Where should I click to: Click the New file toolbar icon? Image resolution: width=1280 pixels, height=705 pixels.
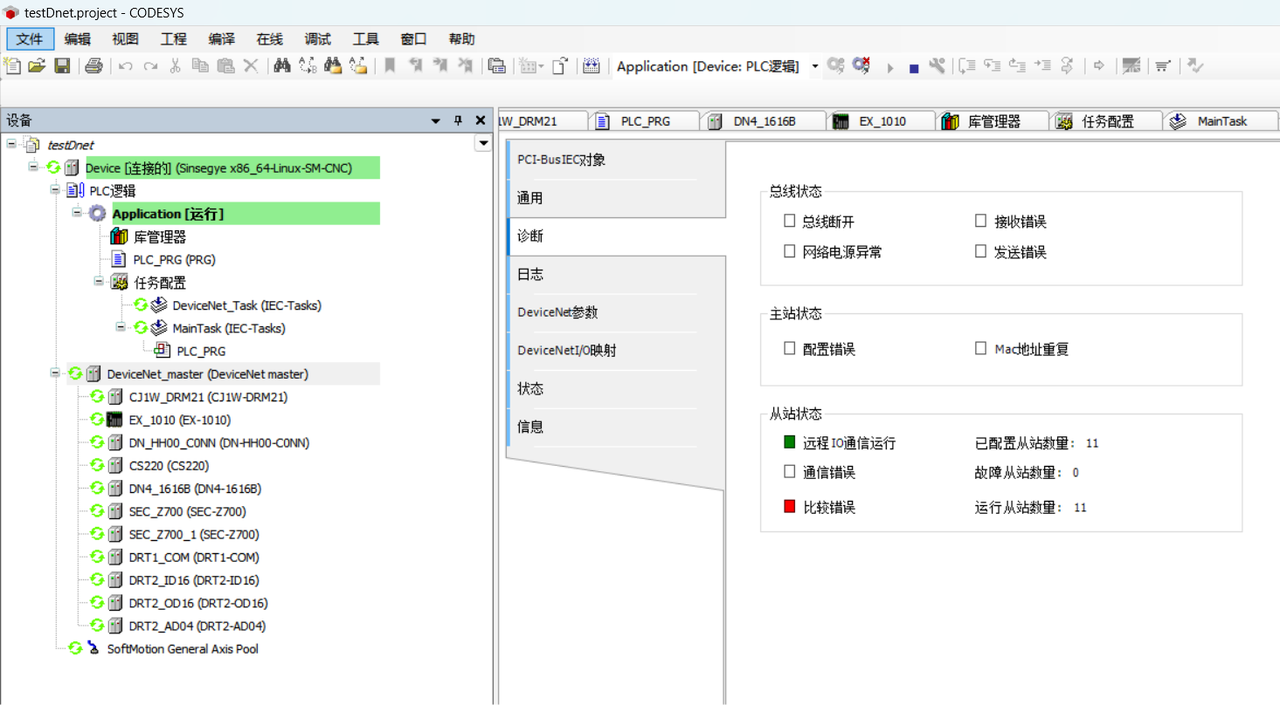click(13, 66)
